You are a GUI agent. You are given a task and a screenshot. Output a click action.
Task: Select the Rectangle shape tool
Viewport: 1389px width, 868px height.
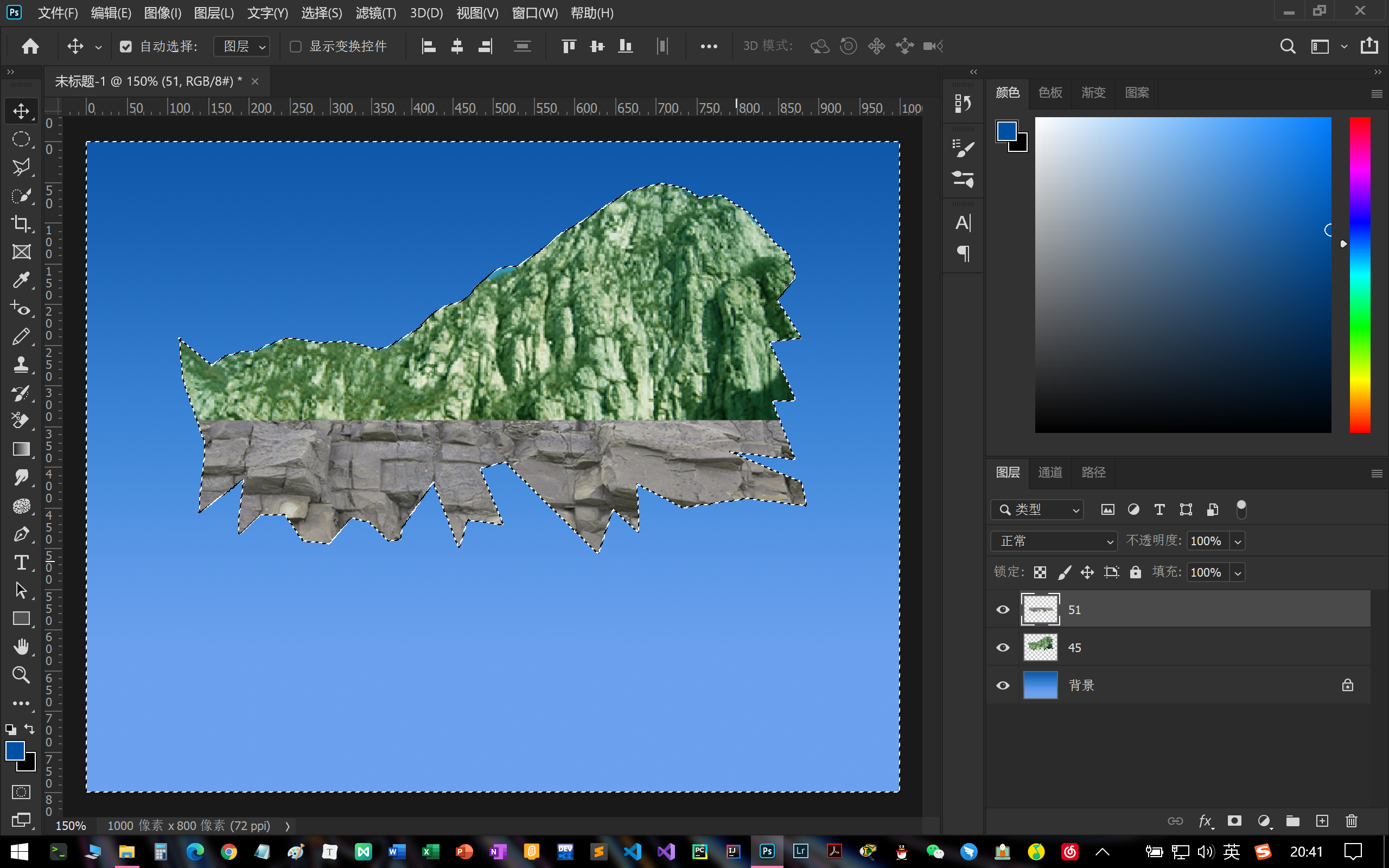21,618
